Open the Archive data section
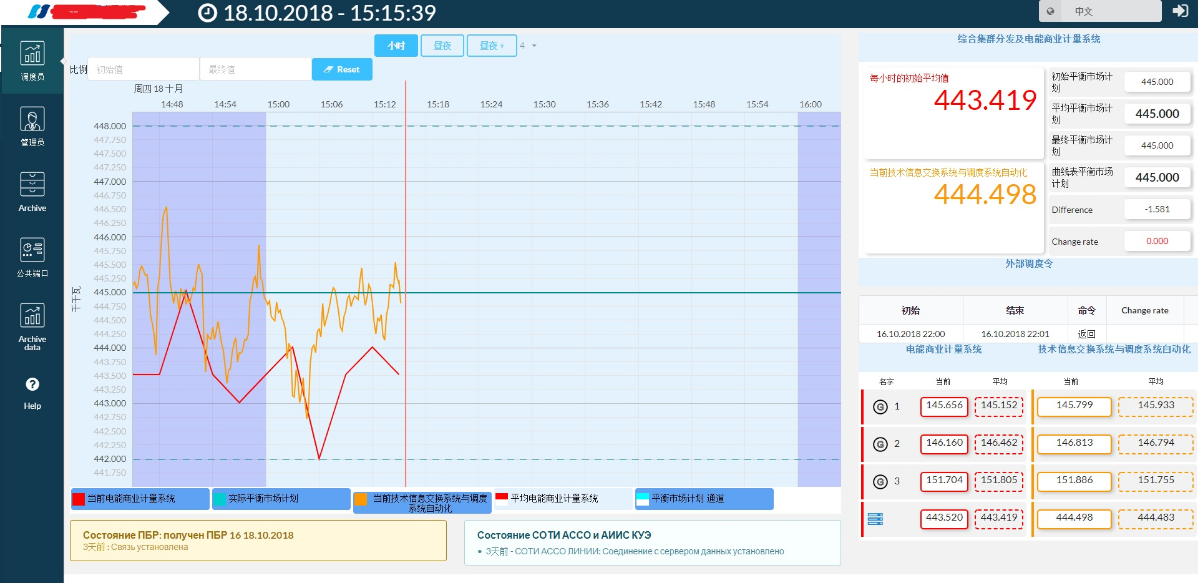Screen dimensions: 1198x583 tap(32, 324)
